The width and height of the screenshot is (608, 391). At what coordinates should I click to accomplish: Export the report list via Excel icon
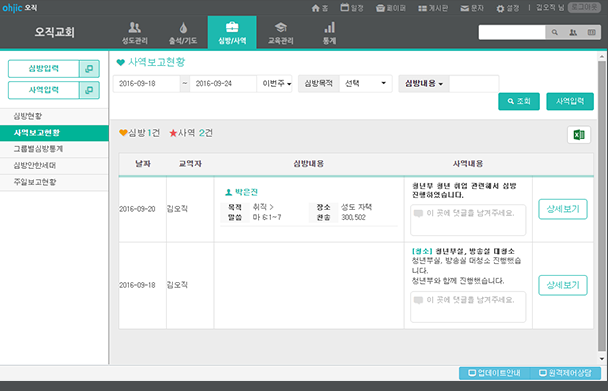point(579,135)
